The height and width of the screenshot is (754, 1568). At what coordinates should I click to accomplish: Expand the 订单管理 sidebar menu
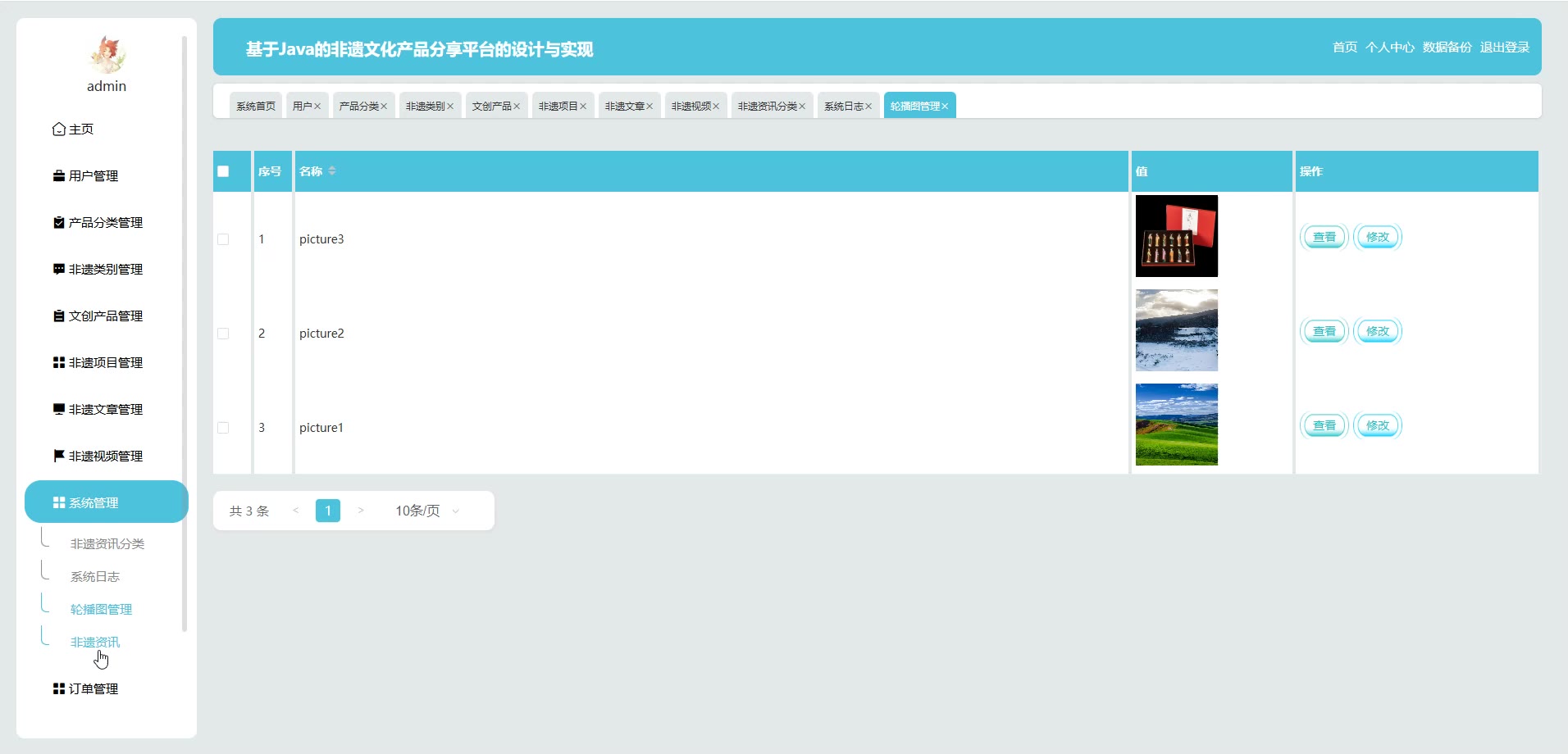[x=107, y=689]
